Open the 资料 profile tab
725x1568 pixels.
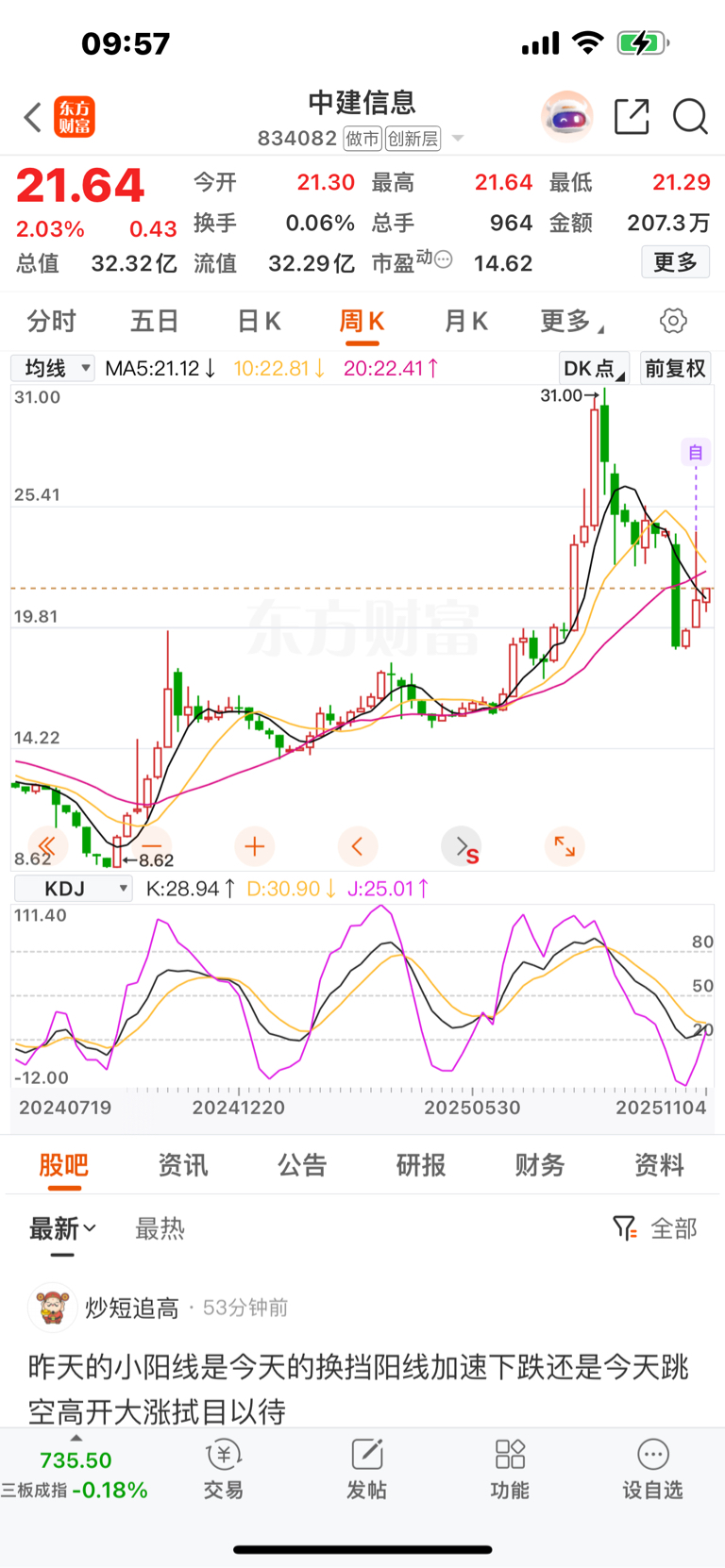click(x=659, y=1165)
